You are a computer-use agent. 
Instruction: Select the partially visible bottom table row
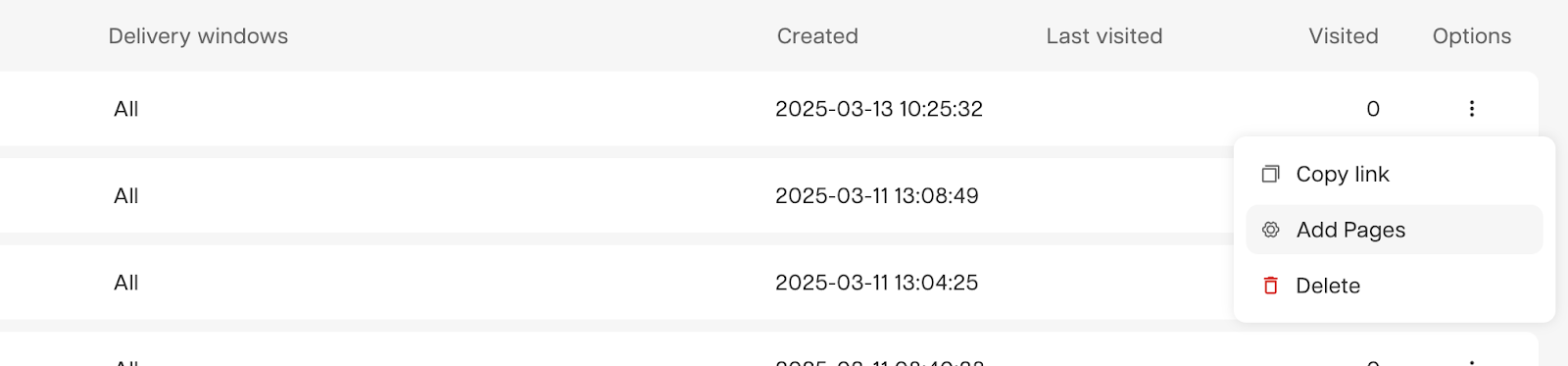pyautogui.click(x=768, y=349)
